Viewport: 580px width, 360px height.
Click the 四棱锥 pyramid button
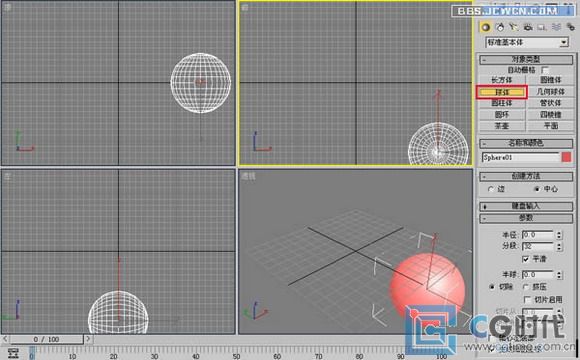click(550, 115)
